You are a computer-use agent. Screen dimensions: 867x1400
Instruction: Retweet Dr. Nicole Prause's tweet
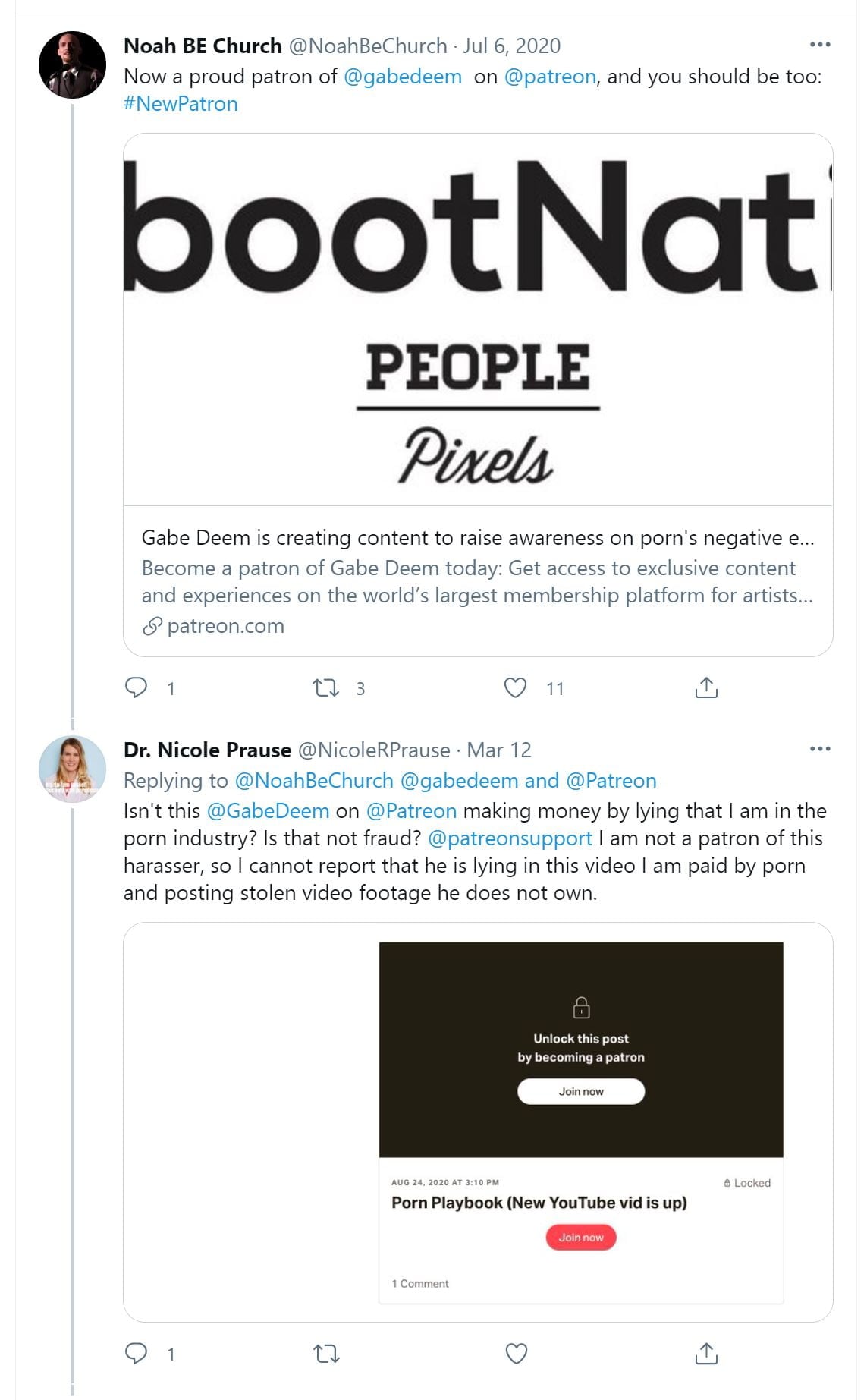point(326,1353)
